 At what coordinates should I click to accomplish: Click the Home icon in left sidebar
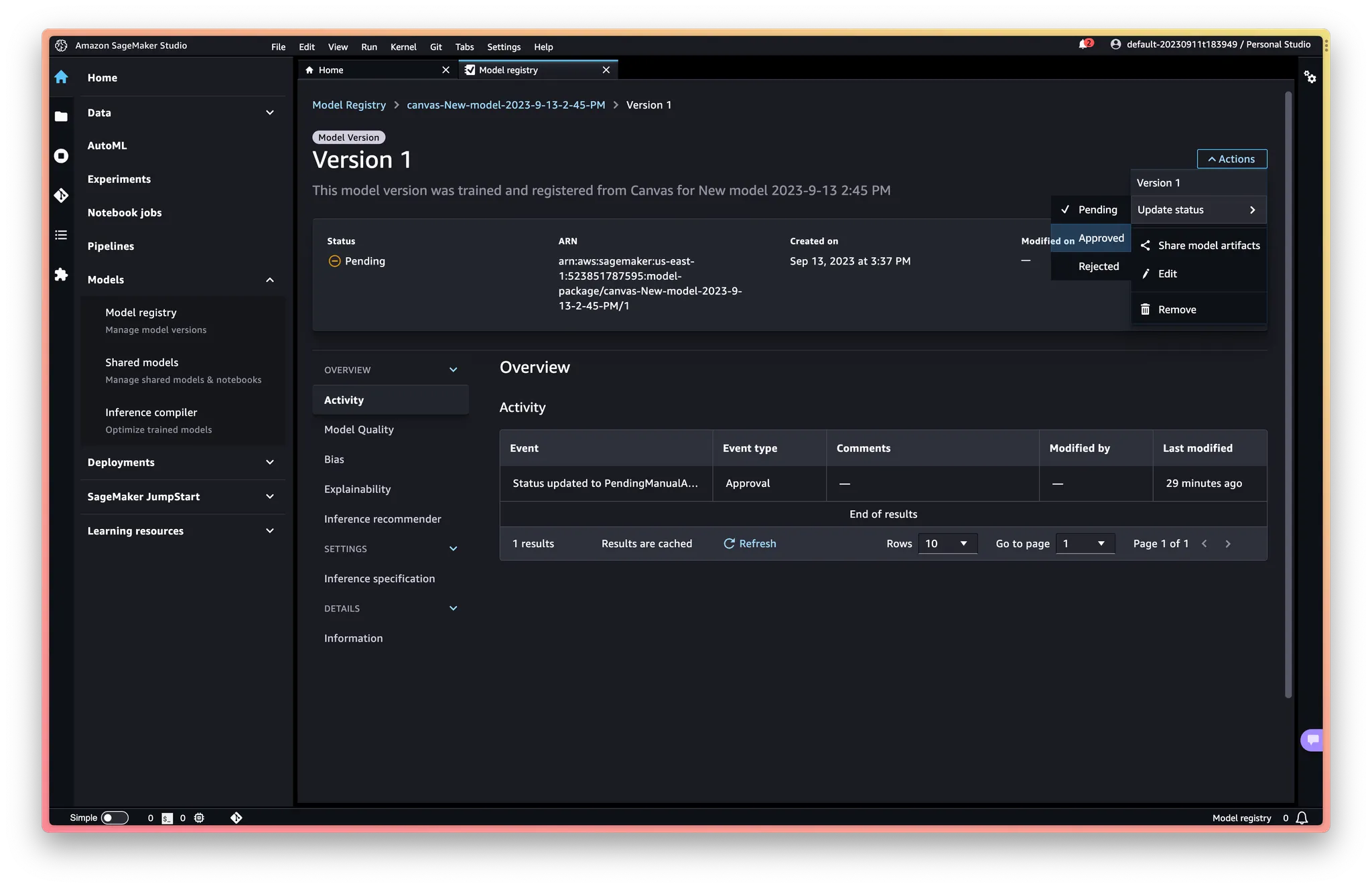[61, 77]
